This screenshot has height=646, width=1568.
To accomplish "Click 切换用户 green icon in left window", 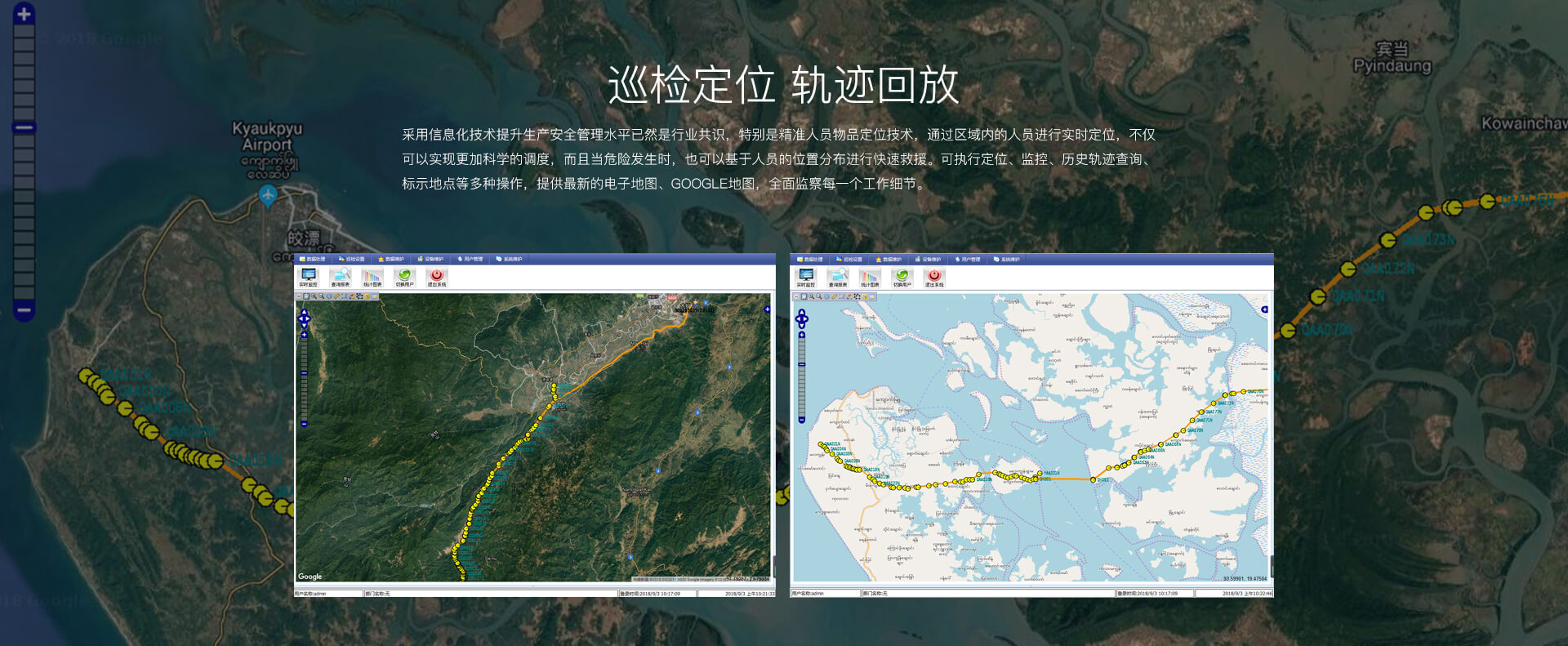I will [x=404, y=276].
